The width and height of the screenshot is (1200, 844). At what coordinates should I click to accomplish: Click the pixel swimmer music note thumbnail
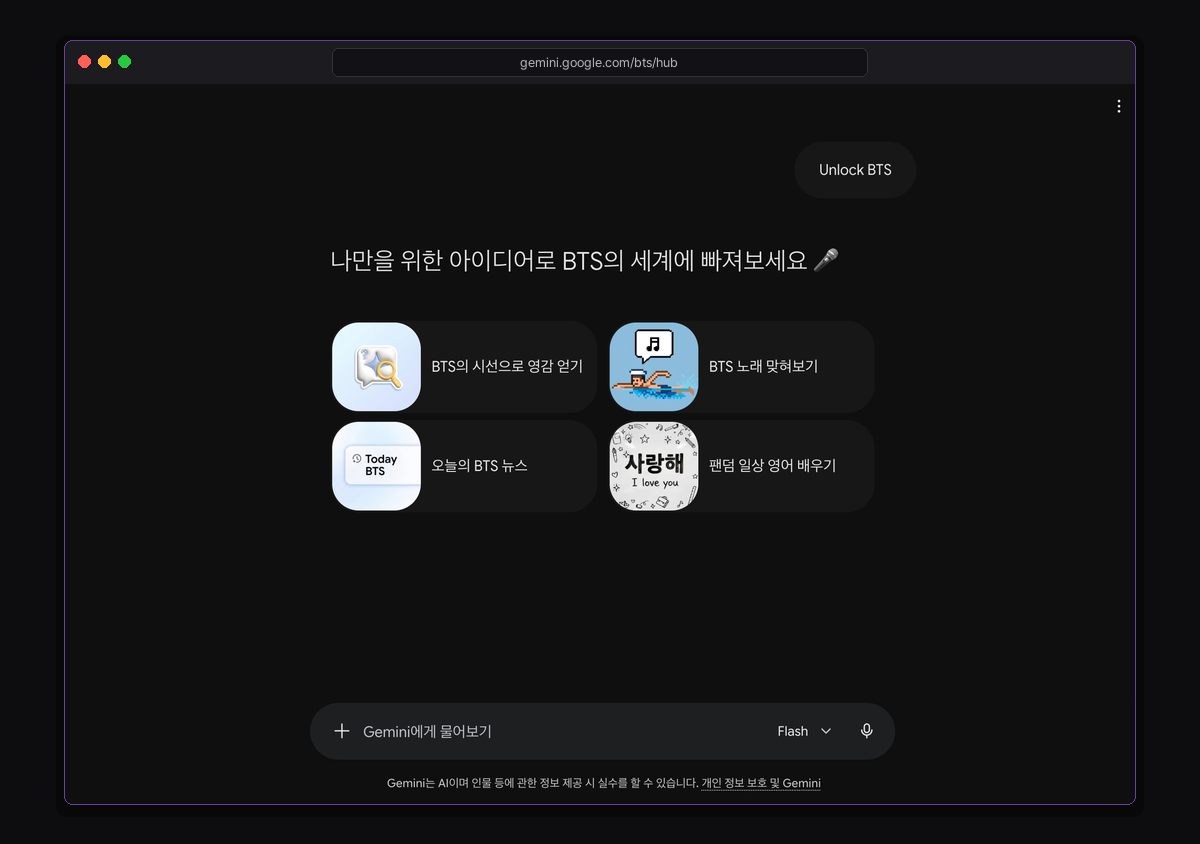click(654, 367)
